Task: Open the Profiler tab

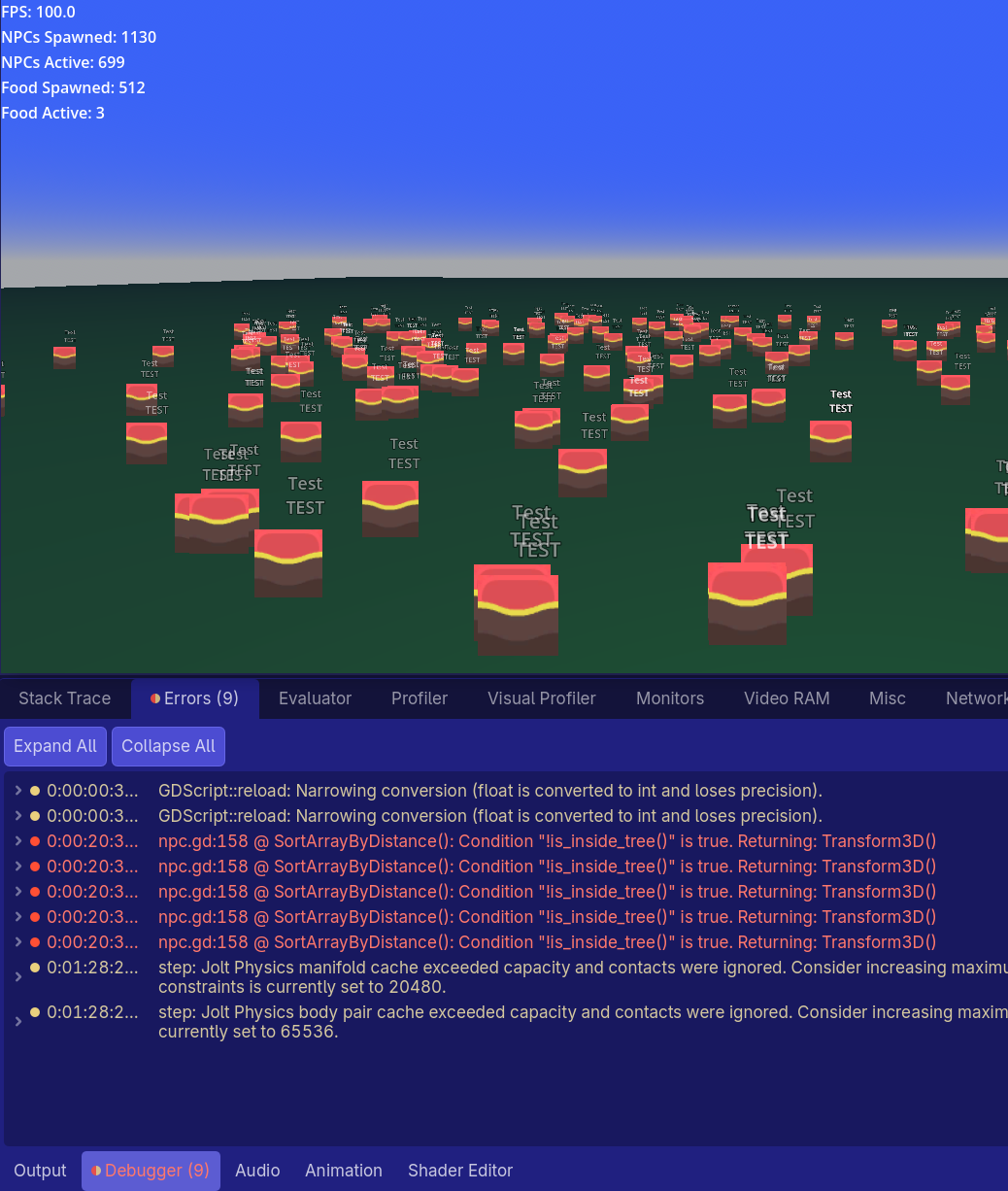Action: coord(420,698)
